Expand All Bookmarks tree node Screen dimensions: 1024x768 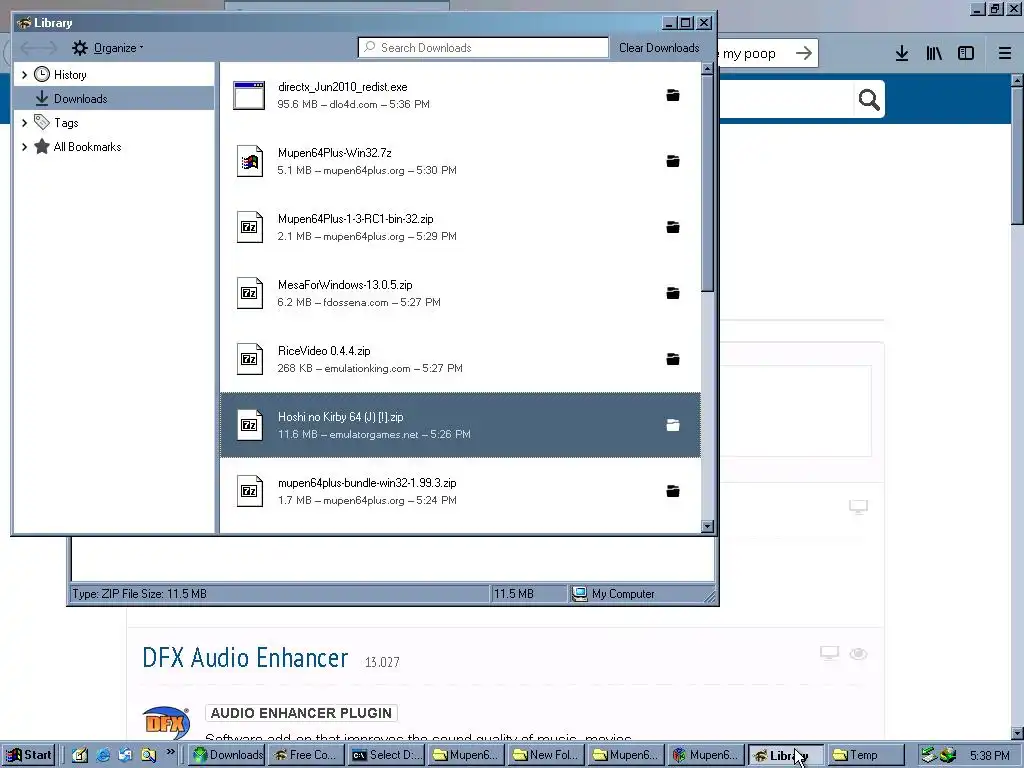point(25,147)
